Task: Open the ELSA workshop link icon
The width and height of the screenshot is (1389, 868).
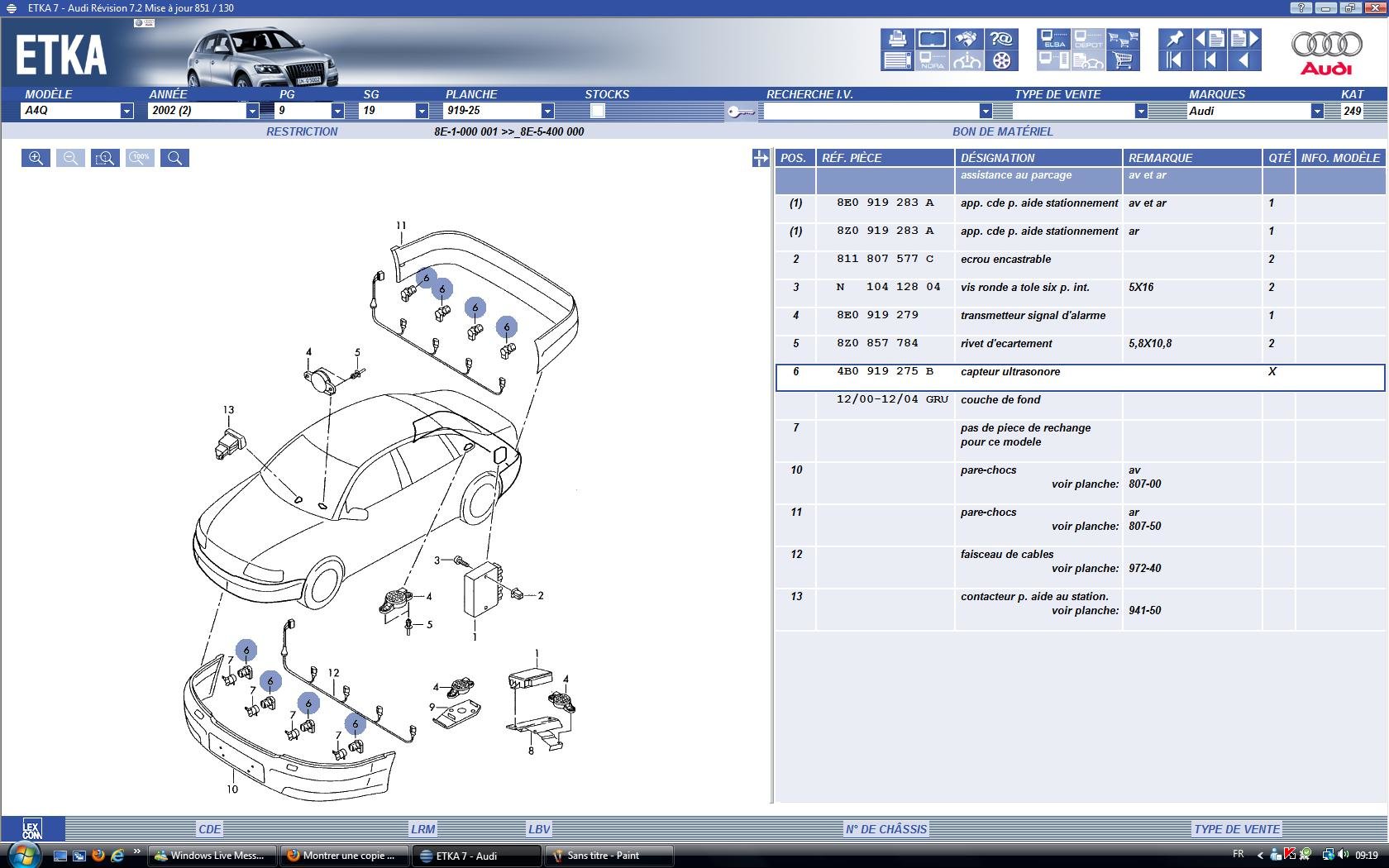Action: tap(1053, 40)
